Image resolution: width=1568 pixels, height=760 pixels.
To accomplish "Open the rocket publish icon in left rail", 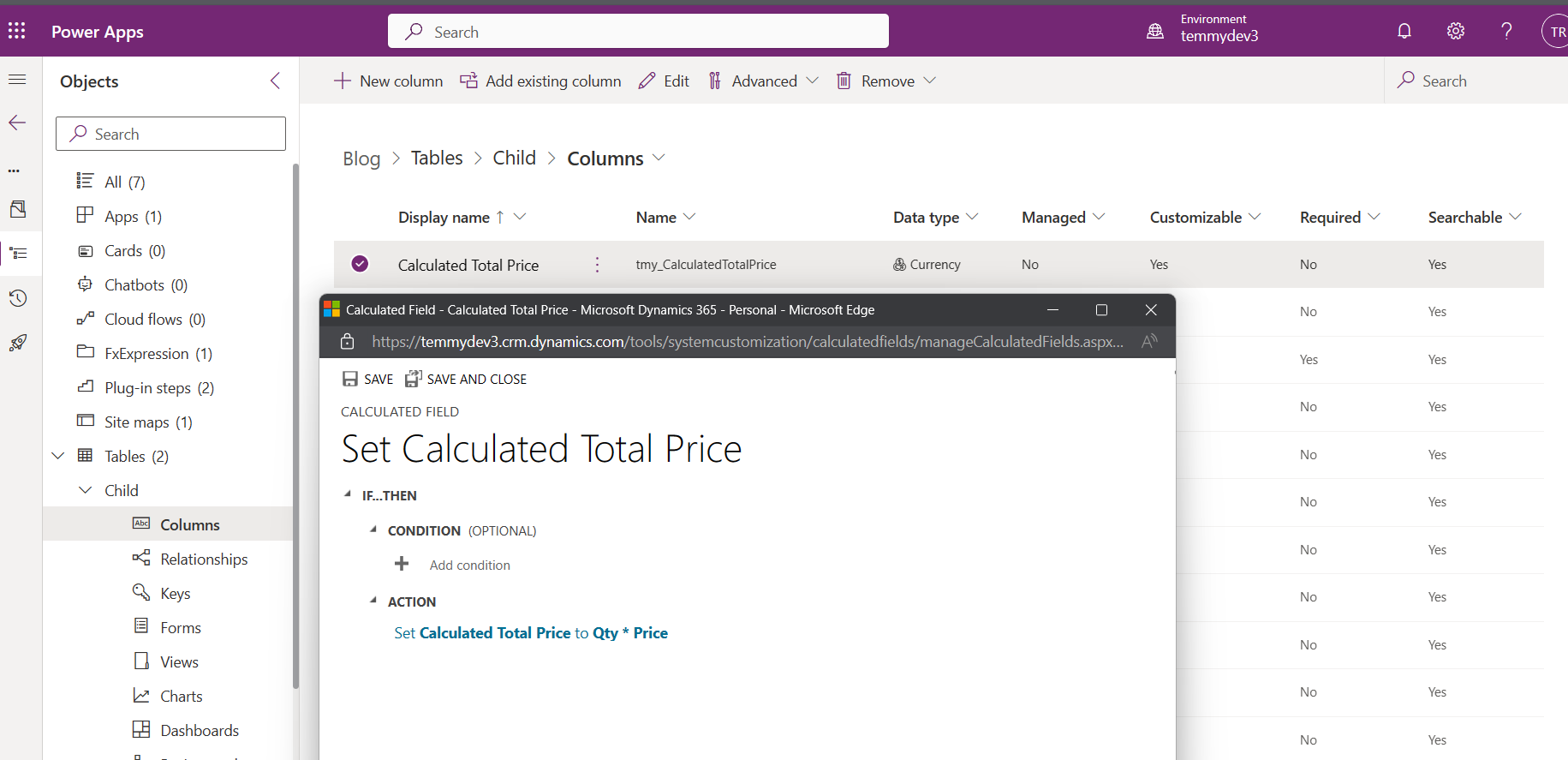I will click(18, 343).
